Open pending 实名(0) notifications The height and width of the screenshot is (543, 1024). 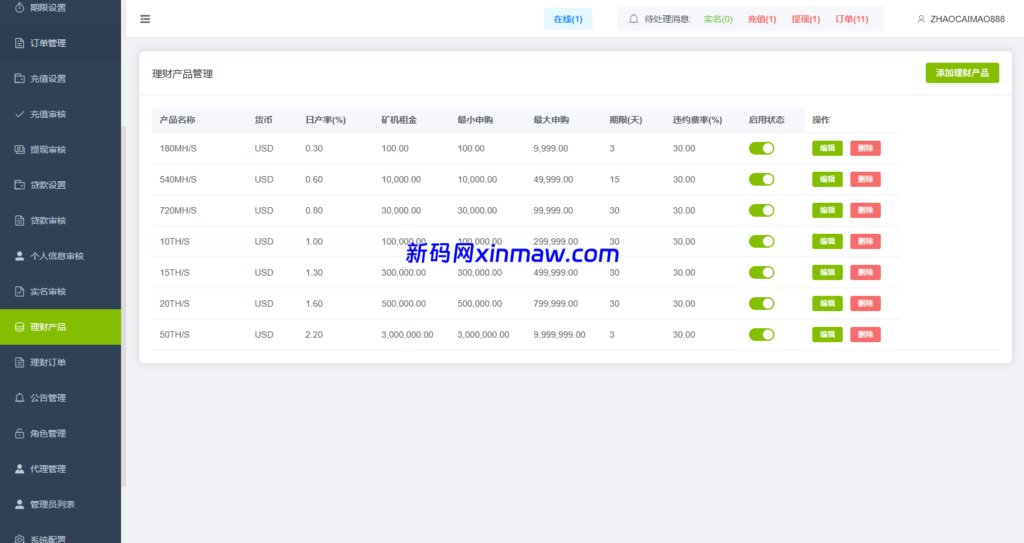718,19
